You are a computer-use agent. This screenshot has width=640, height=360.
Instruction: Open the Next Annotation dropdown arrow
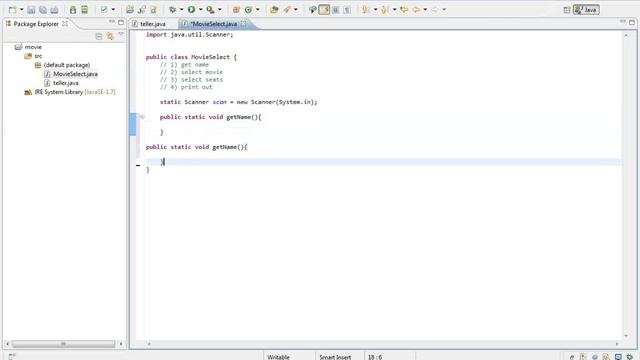click(376, 9)
